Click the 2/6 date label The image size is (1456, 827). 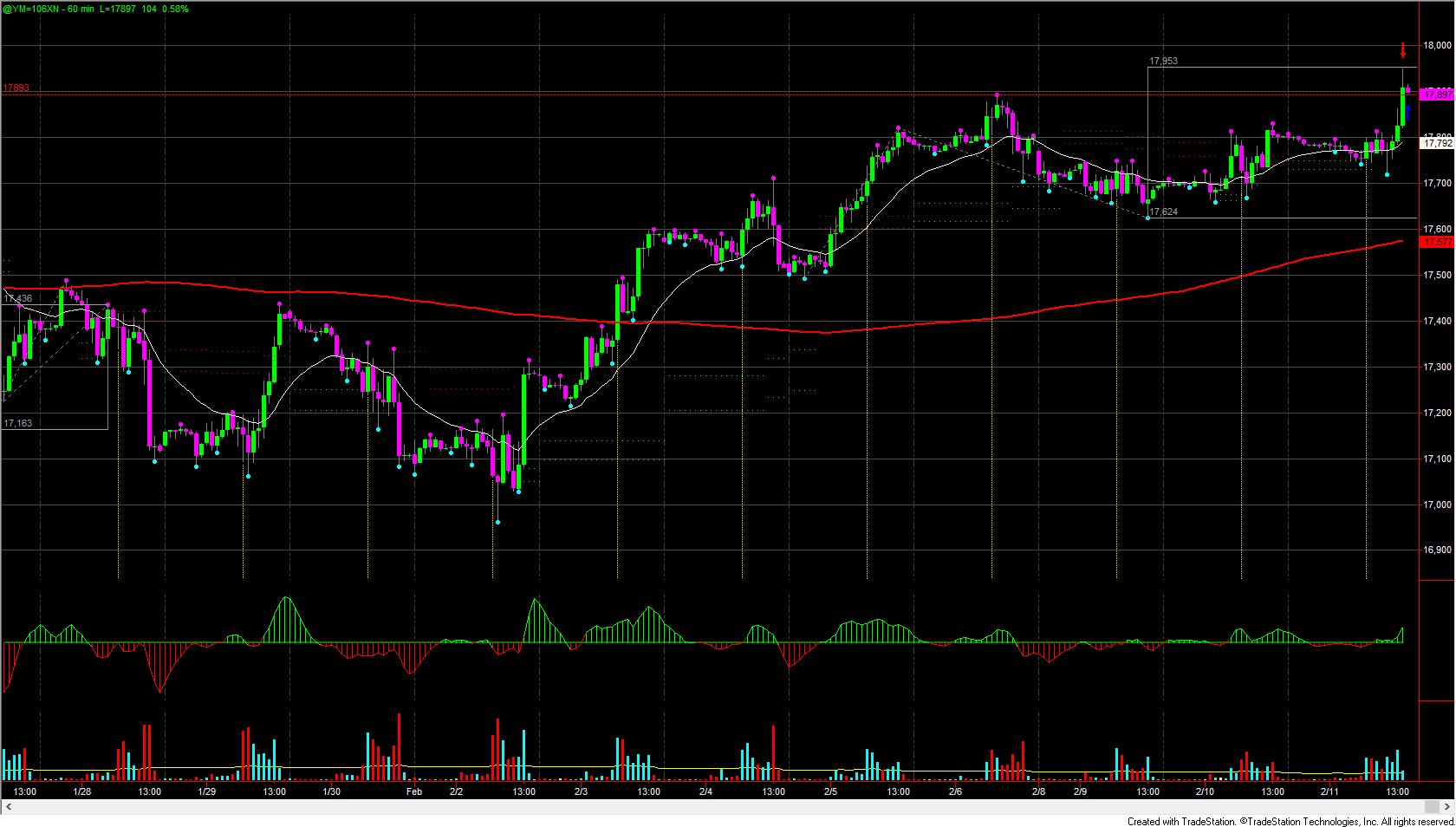(x=955, y=791)
